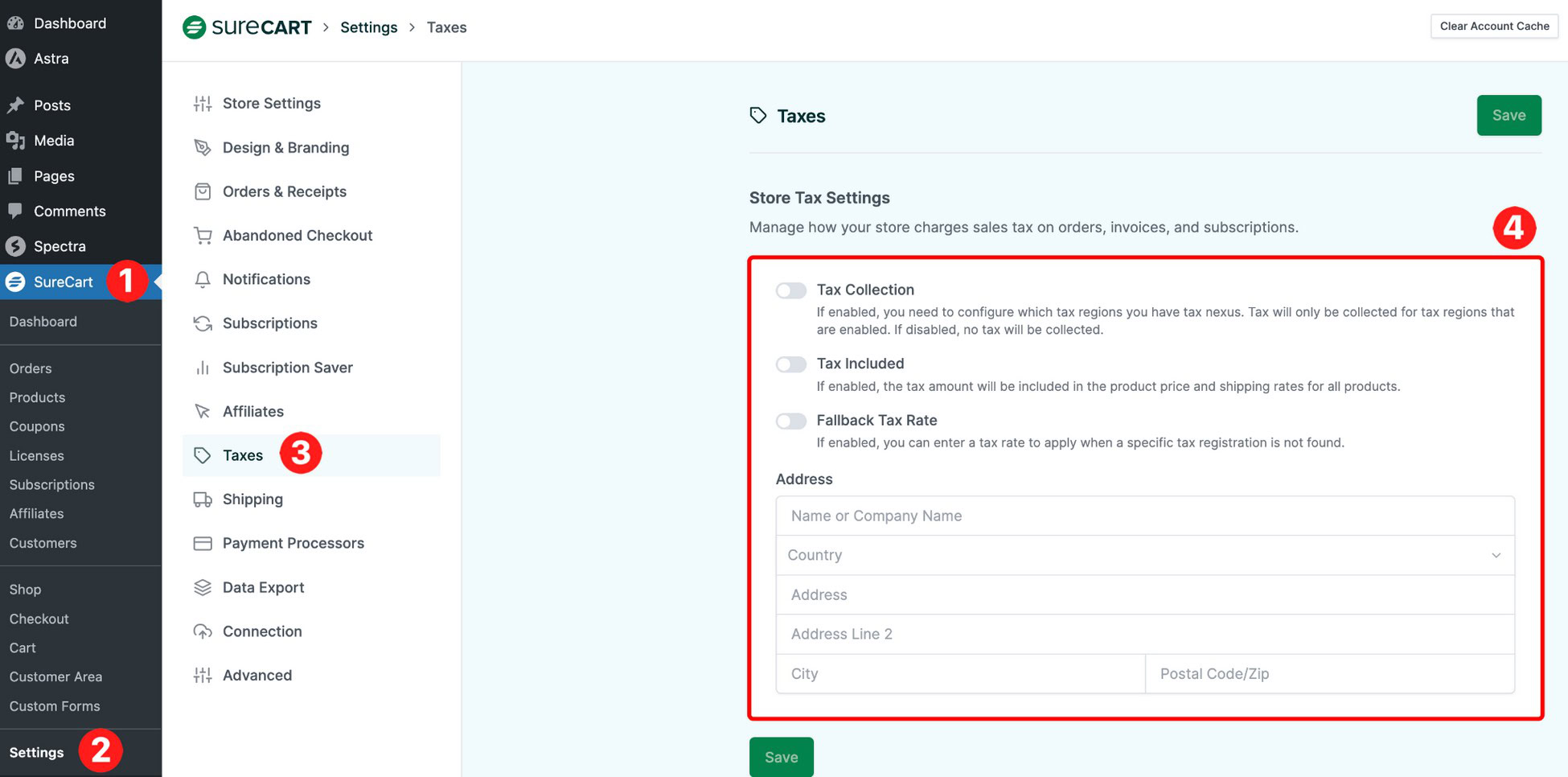The image size is (1568, 777).
Task: Click the Address Line 2 field
Action: [1145, 634]
